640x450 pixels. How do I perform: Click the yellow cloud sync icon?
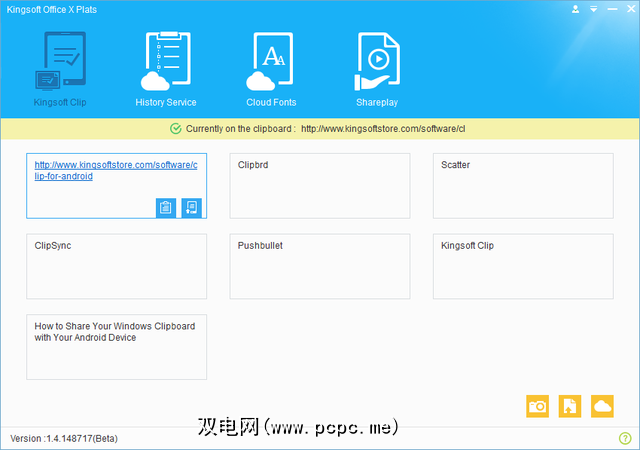pos(602,406)
